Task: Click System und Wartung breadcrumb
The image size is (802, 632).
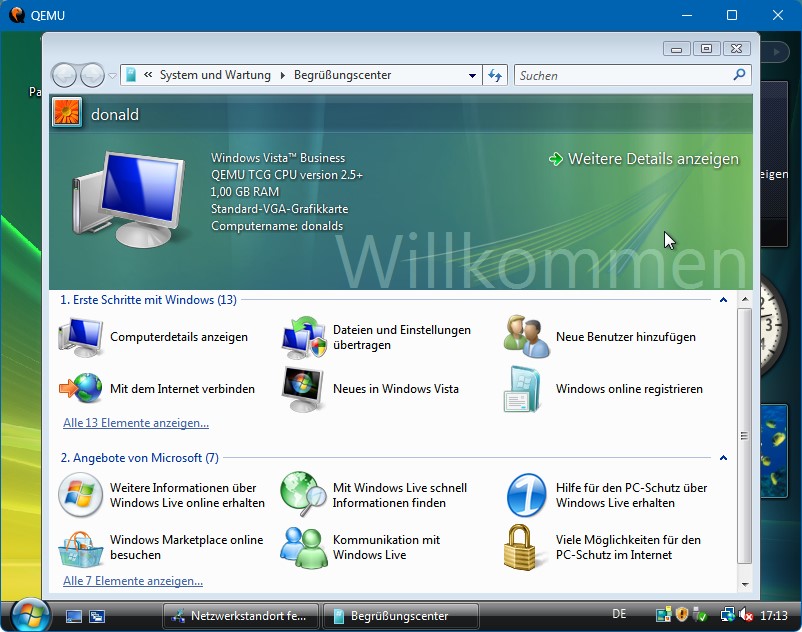Action: (x=215, y=75)
